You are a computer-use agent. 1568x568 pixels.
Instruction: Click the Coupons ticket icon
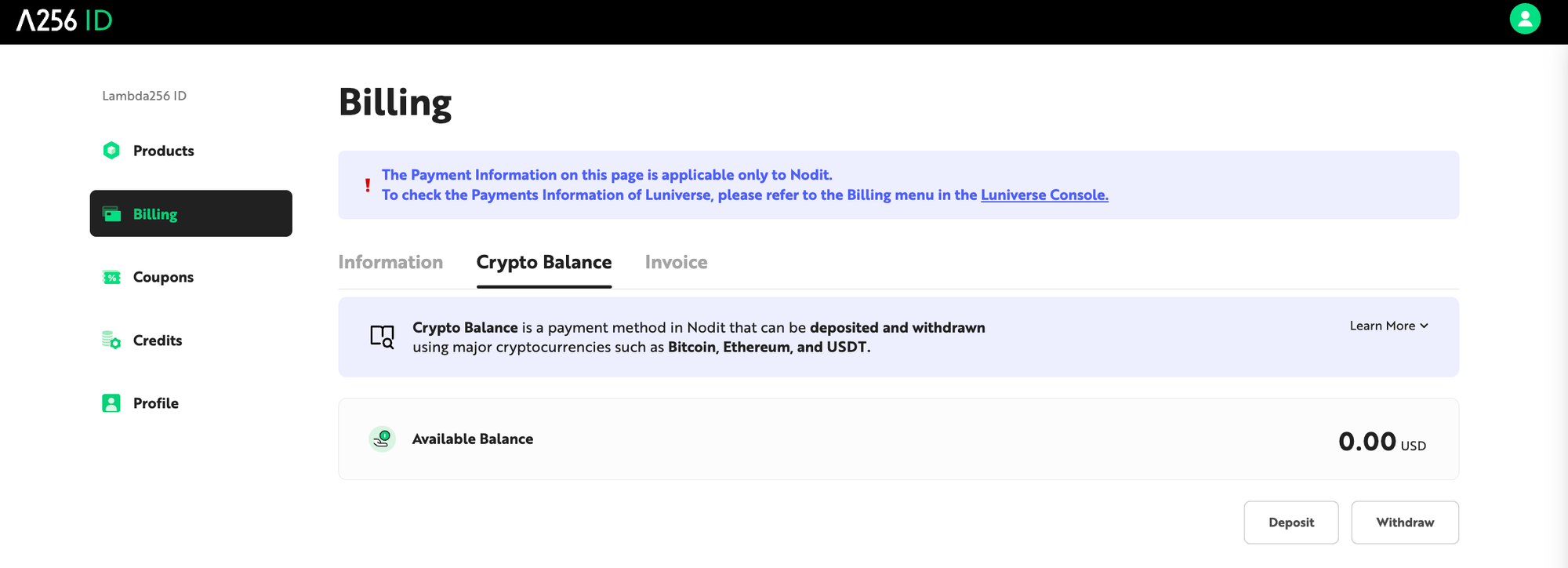tap(111, 278)
